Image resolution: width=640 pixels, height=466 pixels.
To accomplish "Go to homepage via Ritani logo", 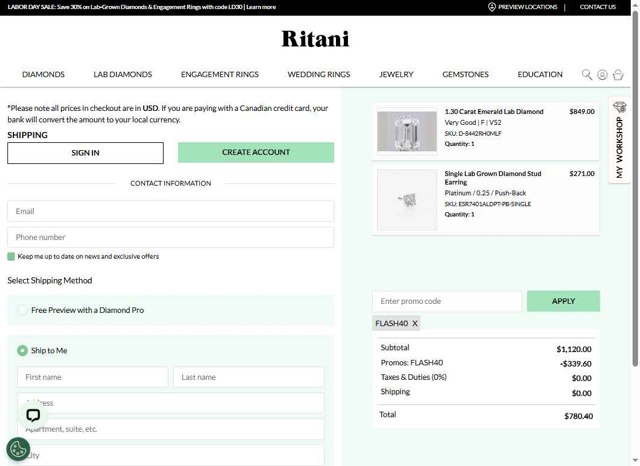I will point(315,39).
